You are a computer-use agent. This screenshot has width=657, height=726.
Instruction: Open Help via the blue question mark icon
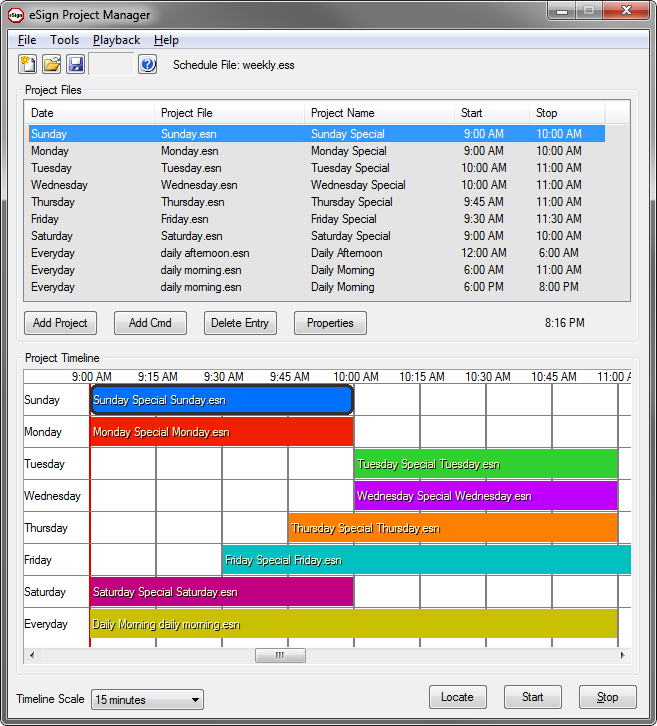[147, 64]
